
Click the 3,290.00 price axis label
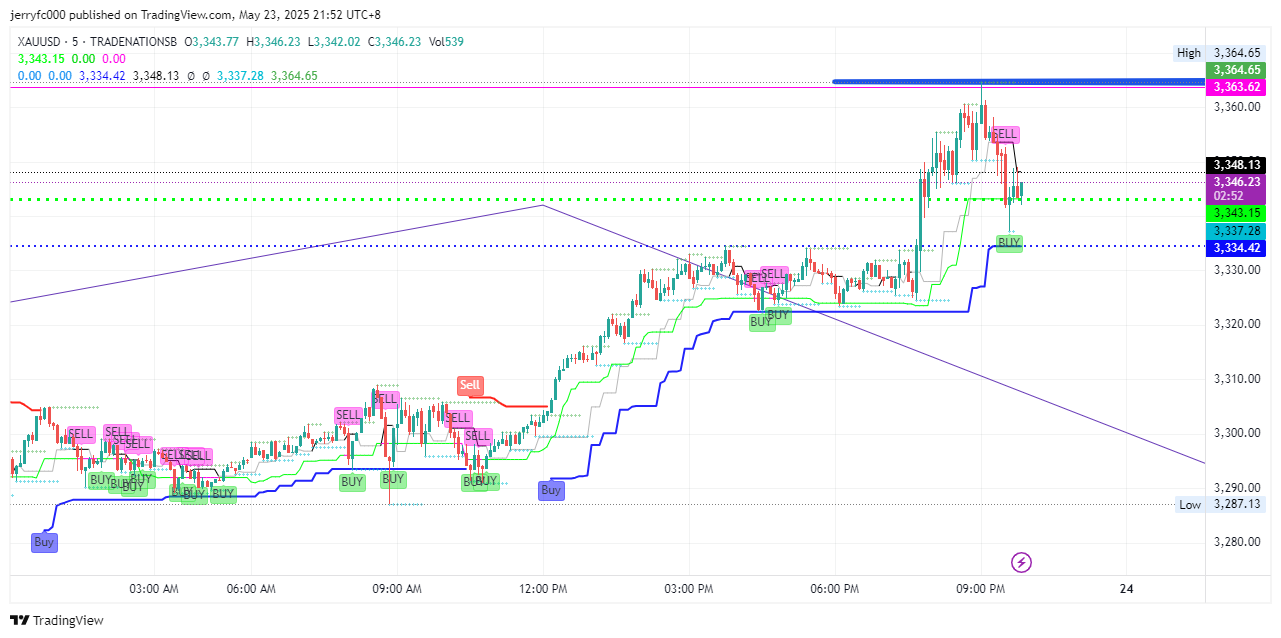[x=1235, y=488]
